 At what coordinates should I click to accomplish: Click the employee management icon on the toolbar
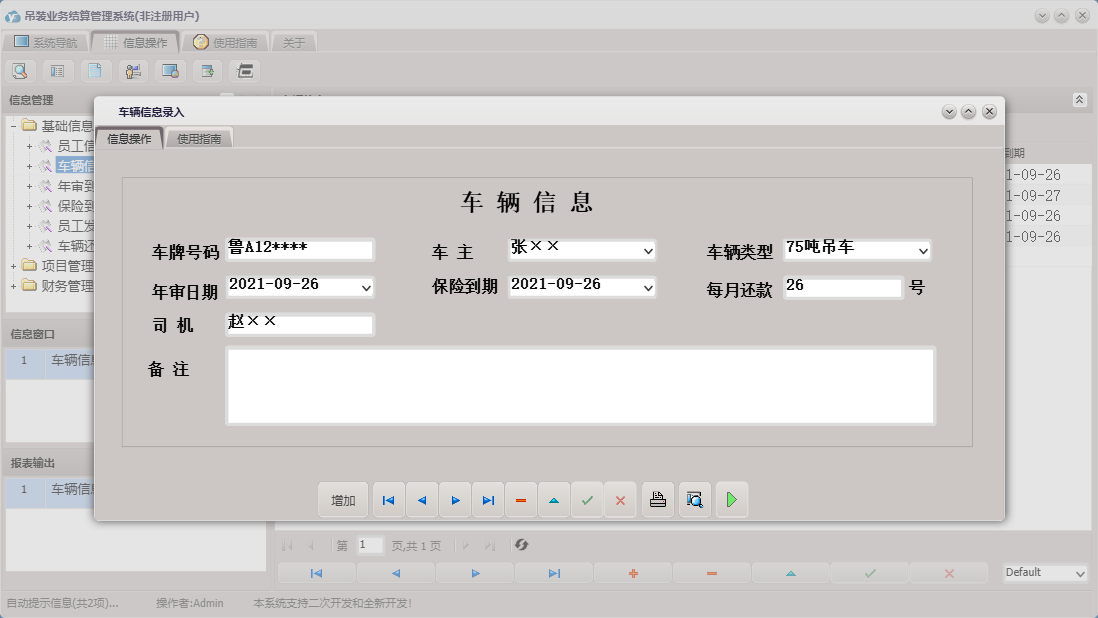pos(132,70)
